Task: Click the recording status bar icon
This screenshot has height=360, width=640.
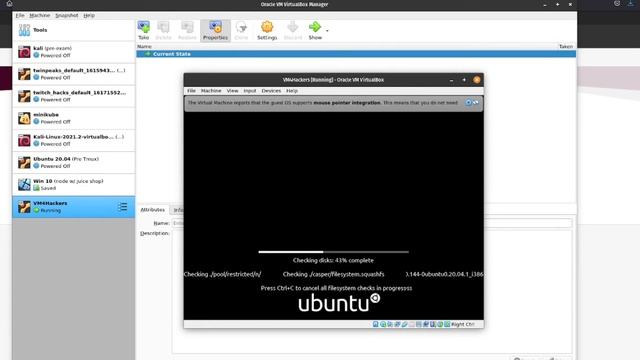Action: tap(426, 324)
